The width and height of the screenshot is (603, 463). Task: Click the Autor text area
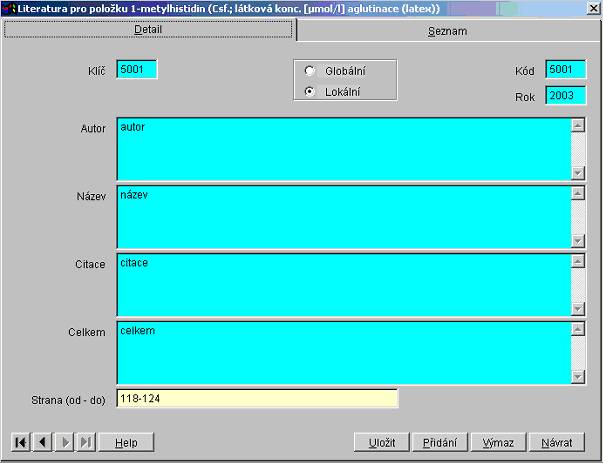343,149
